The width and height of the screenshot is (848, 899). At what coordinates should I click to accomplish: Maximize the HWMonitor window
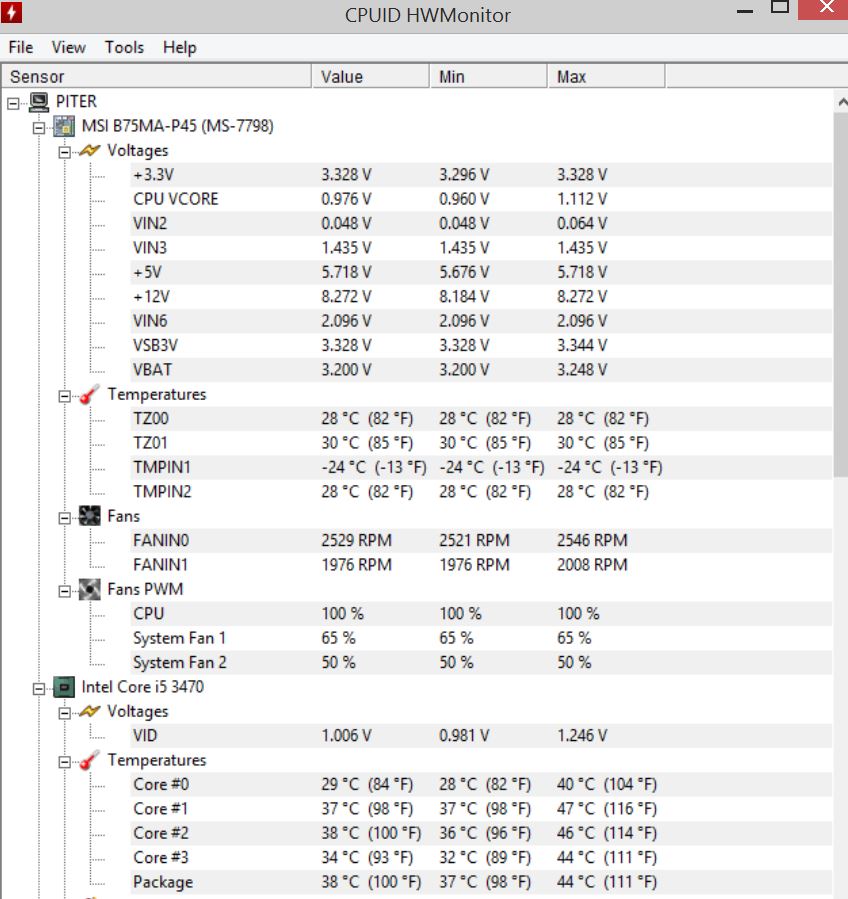tap(779, 8)
